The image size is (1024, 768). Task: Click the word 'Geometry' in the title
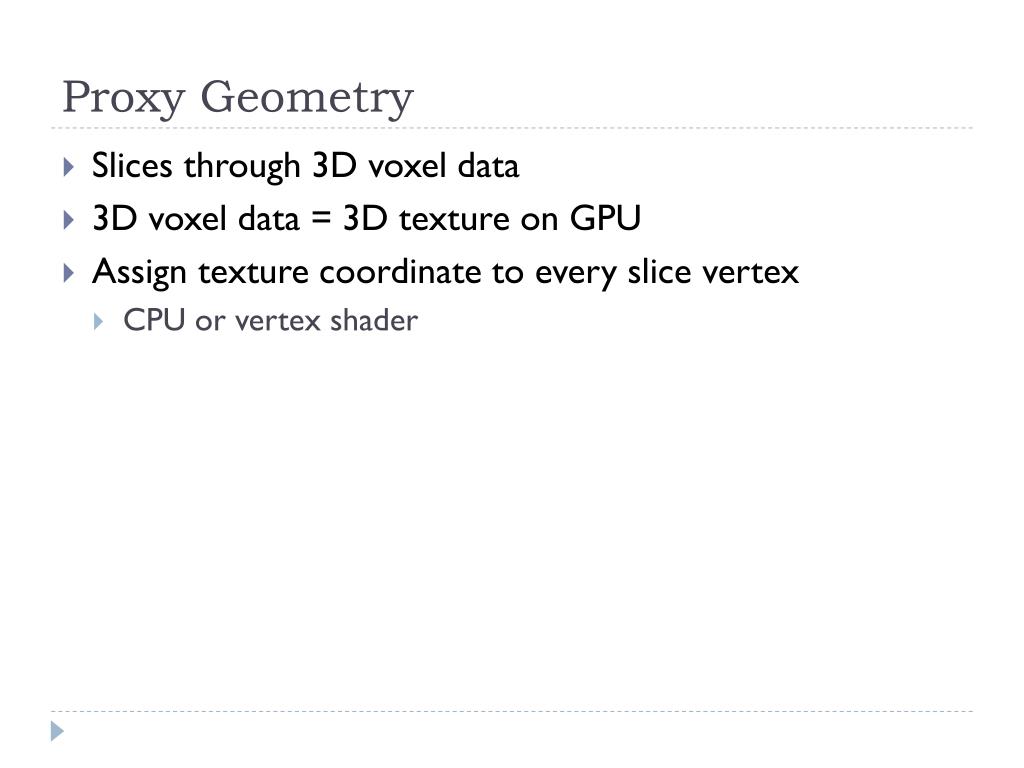(x=306, y=98)
